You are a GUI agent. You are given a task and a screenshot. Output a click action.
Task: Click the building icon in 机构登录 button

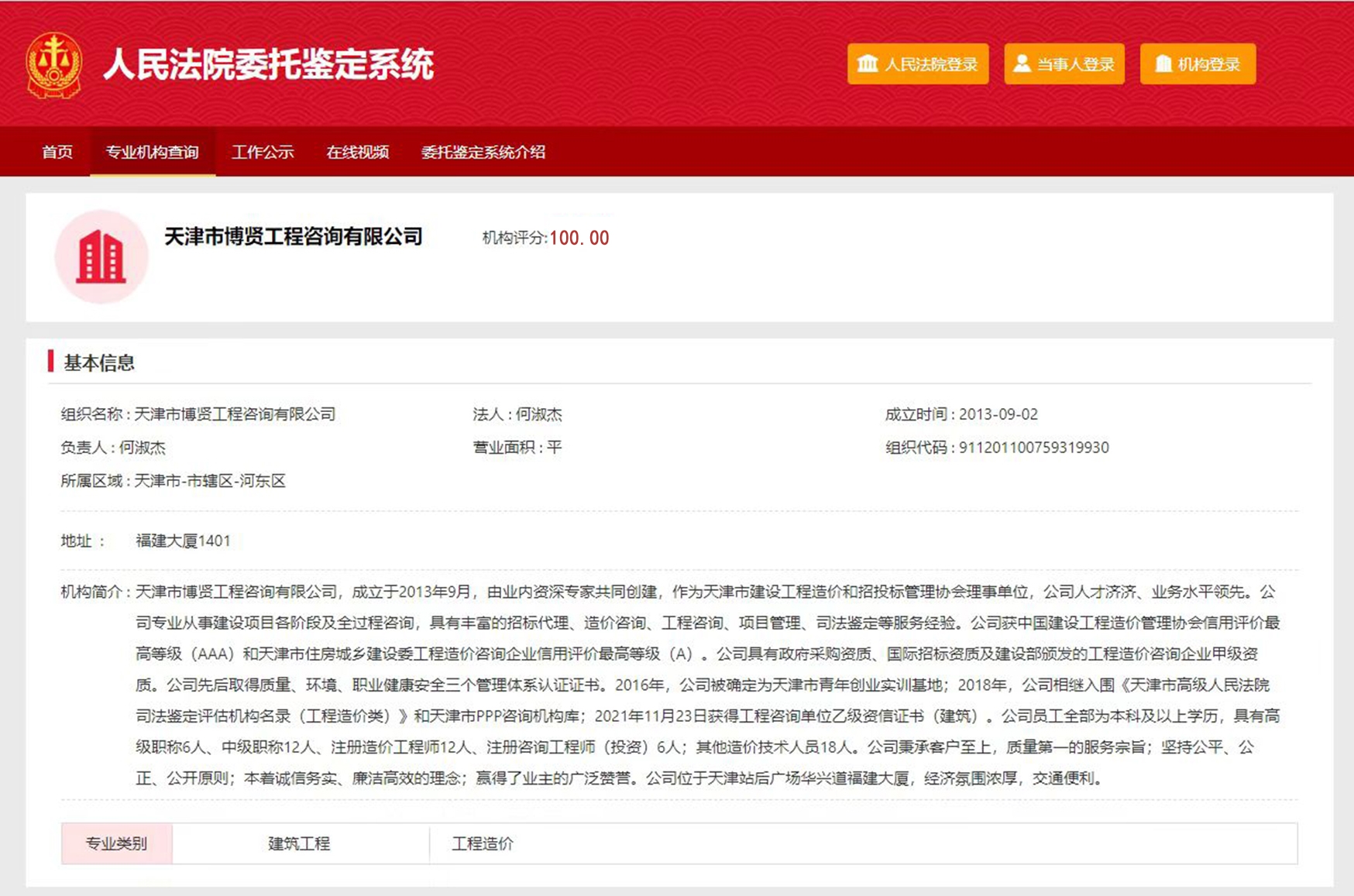[x=1163, y=64]
